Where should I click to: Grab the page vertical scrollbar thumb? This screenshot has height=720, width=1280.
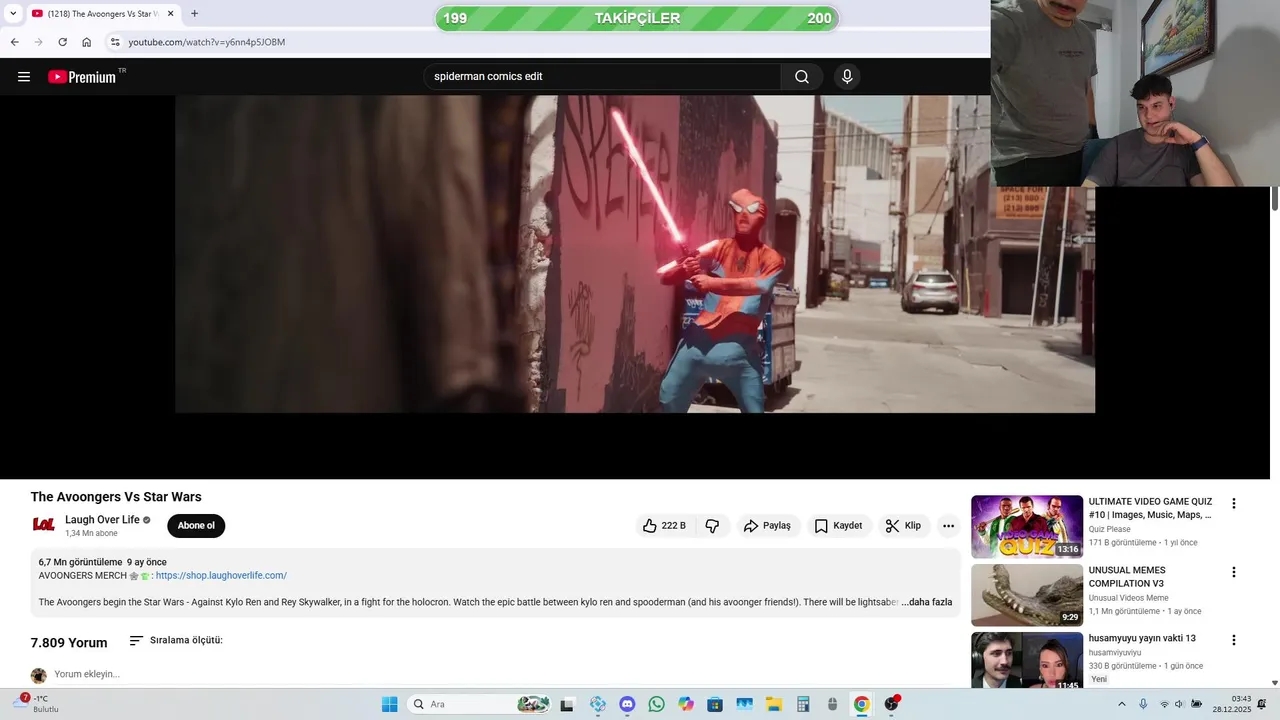tap(1275, 198)
